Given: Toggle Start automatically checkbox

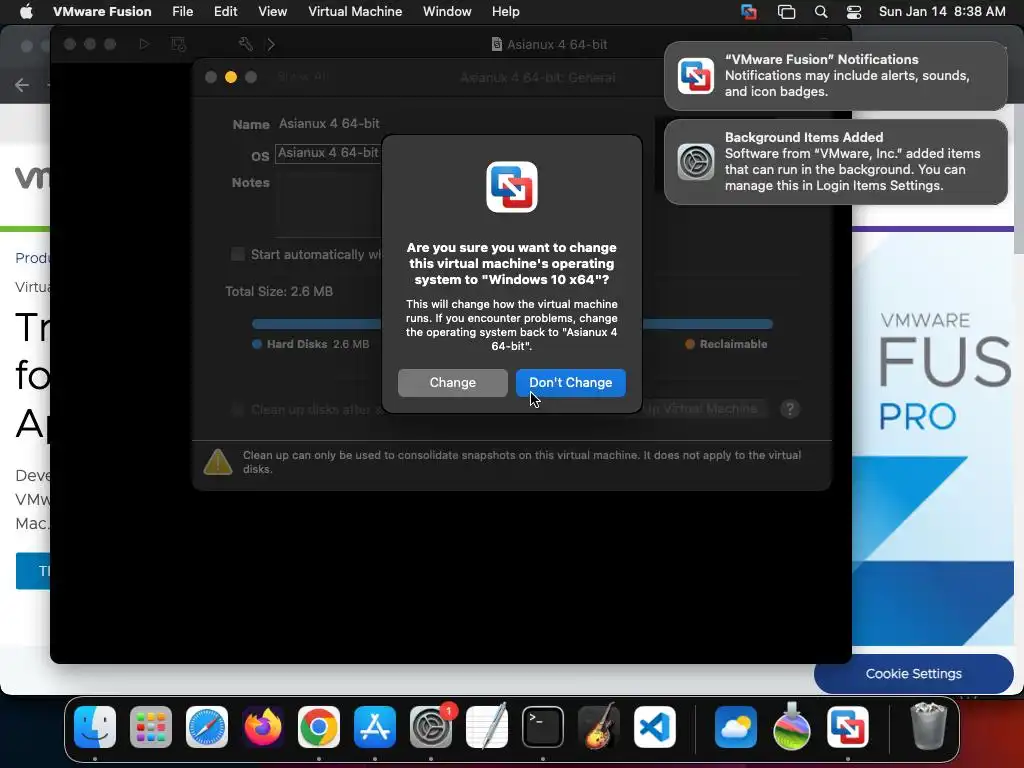Looking at the screenshot, I should point(238,254).
